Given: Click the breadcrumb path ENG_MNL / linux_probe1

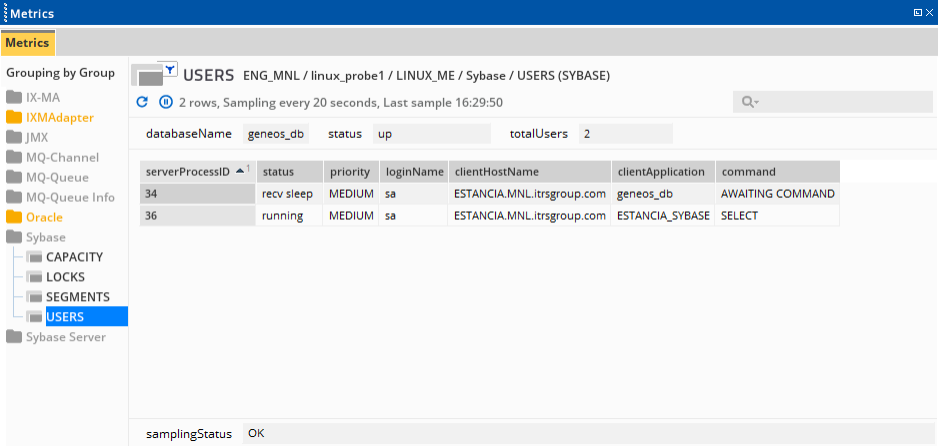Looking at the screenshot, I should click(x=314, y=76).
